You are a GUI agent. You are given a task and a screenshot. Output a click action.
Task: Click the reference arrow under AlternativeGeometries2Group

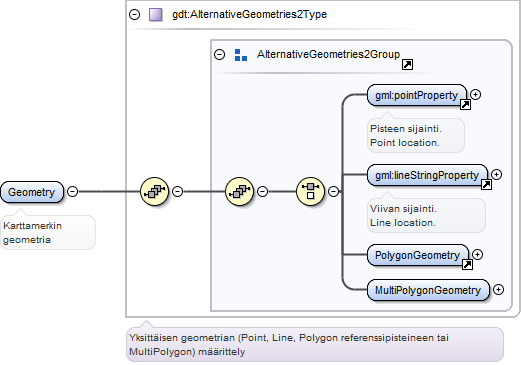[407, 64]
